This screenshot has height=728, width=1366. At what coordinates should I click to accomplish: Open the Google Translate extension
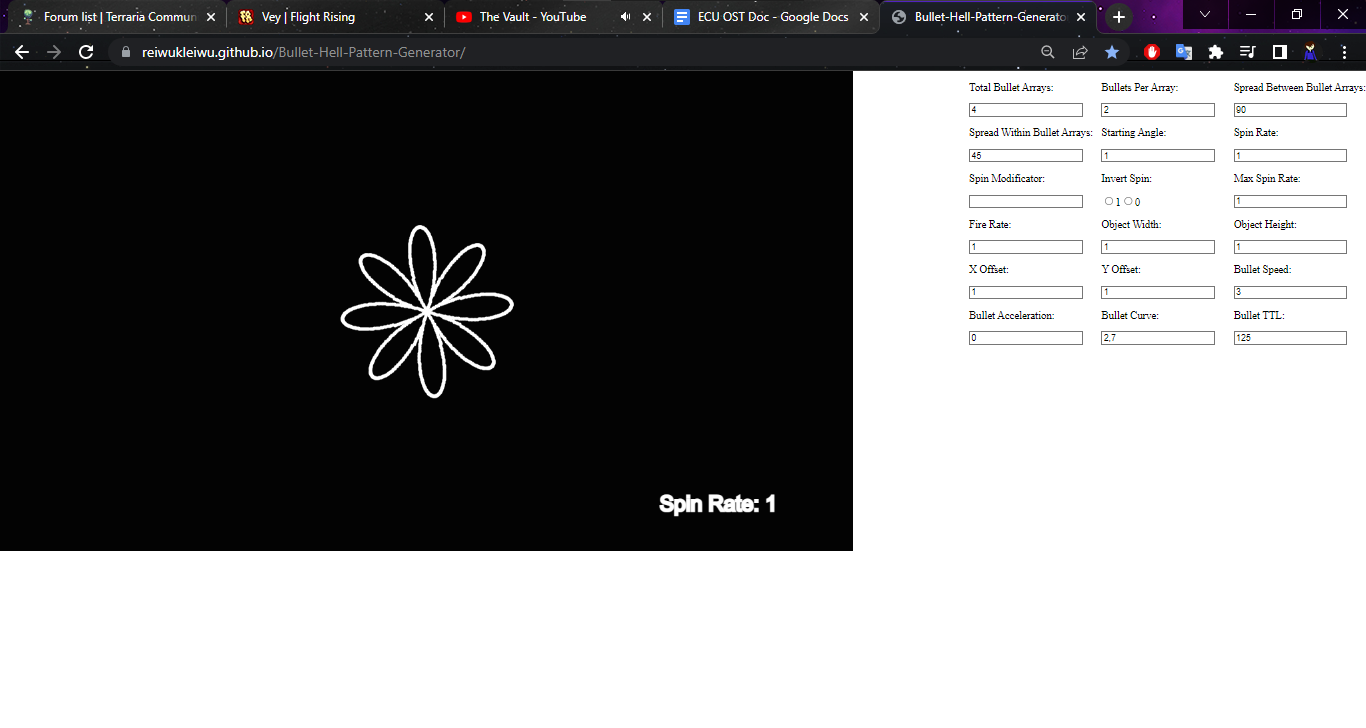1184,52
